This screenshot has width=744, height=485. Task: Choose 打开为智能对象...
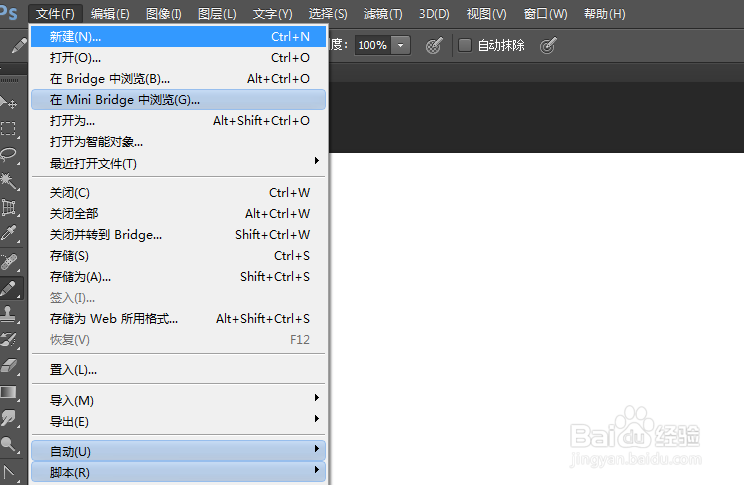tap(178, 141)
